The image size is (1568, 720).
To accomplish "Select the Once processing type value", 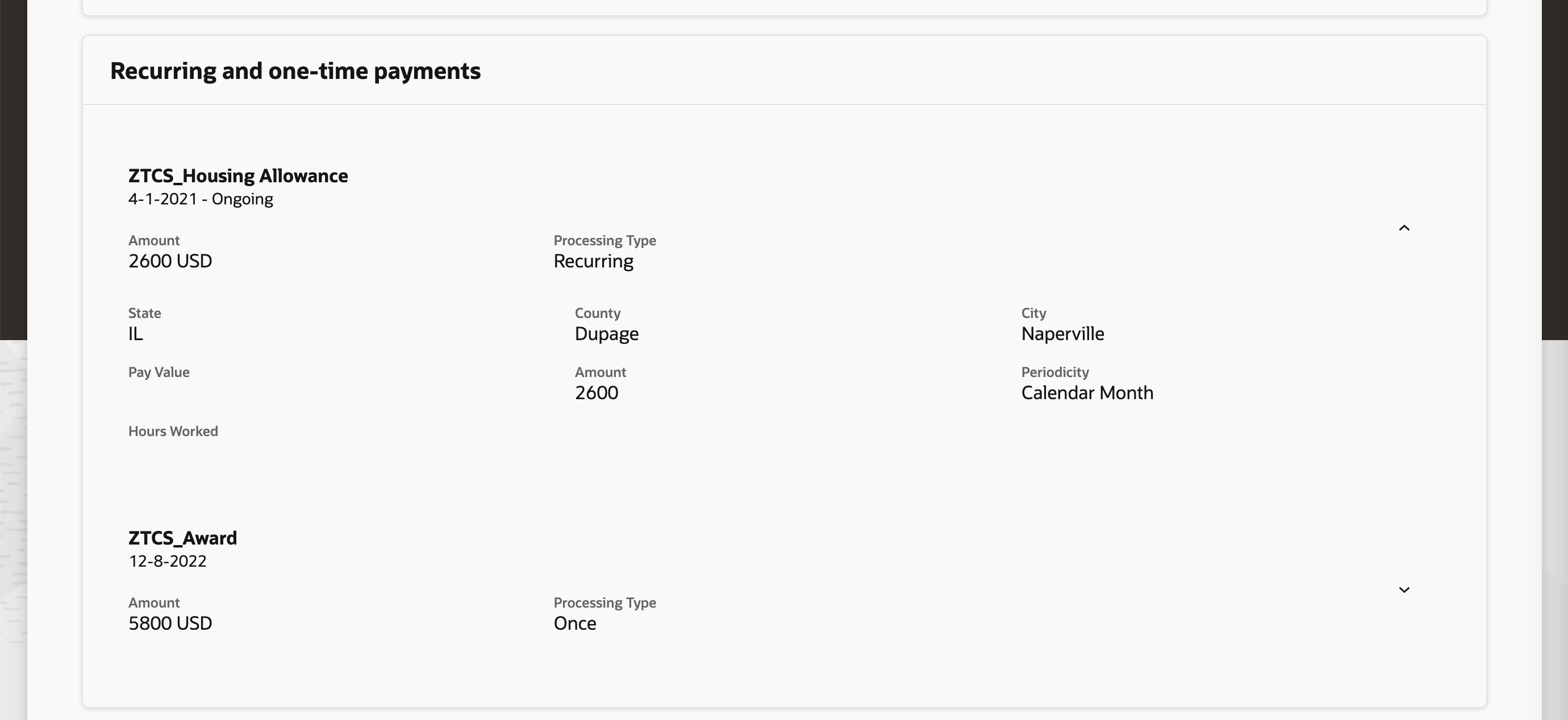I will [574, 623].
